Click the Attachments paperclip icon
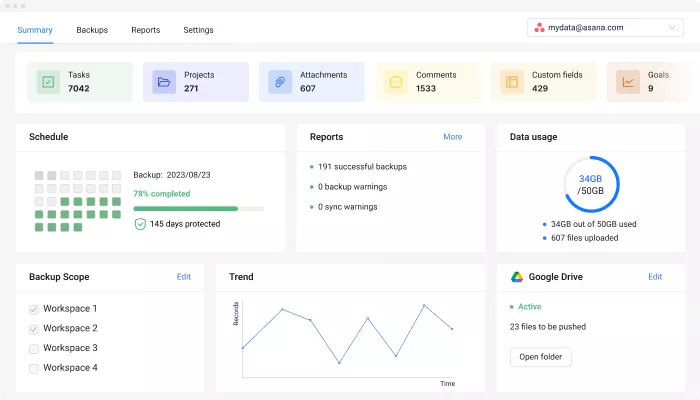This screenshot has width=700, height=400. click(280, 82)
